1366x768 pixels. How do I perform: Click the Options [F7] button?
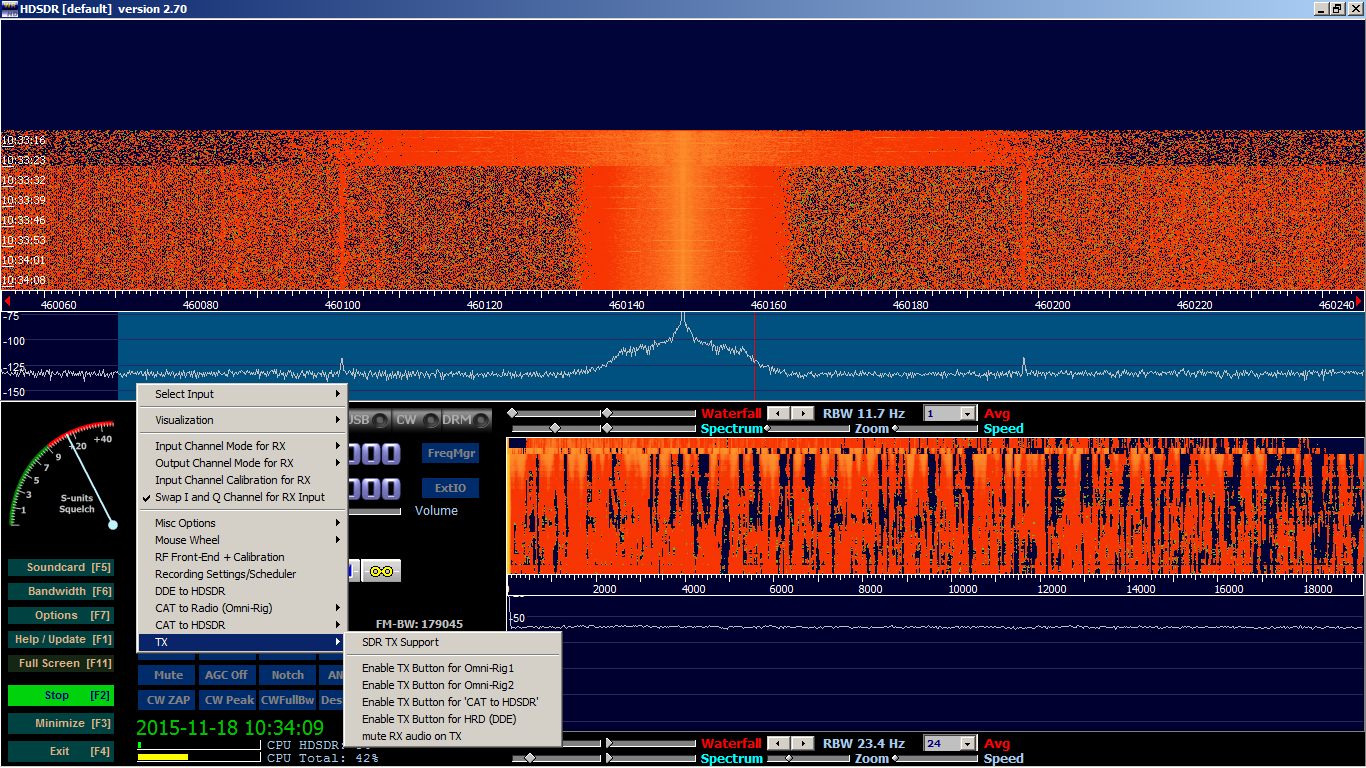pos(60,615)
